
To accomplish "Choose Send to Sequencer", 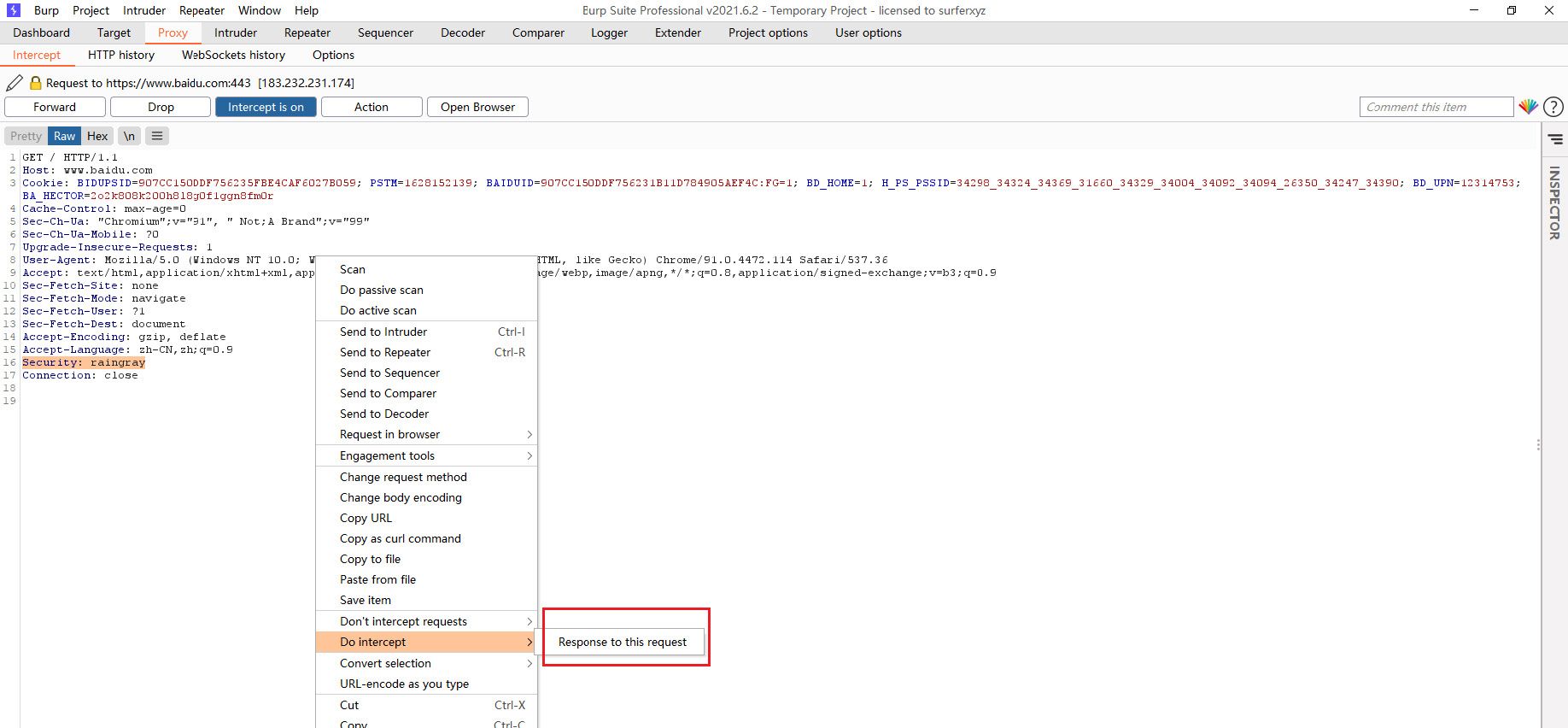I will pos(426,373).
